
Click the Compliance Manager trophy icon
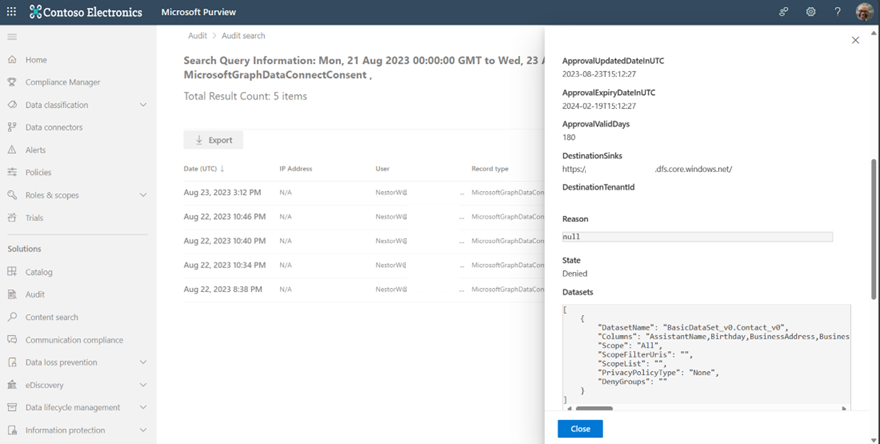[x=12, y=82]
